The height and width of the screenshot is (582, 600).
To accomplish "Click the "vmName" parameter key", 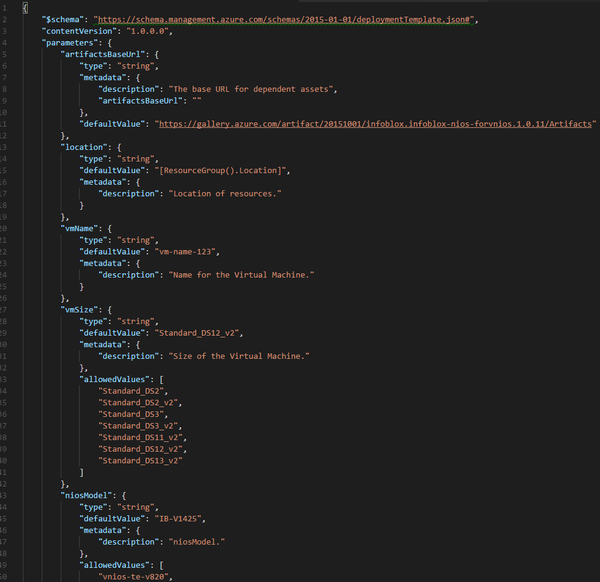I will 80,229.
